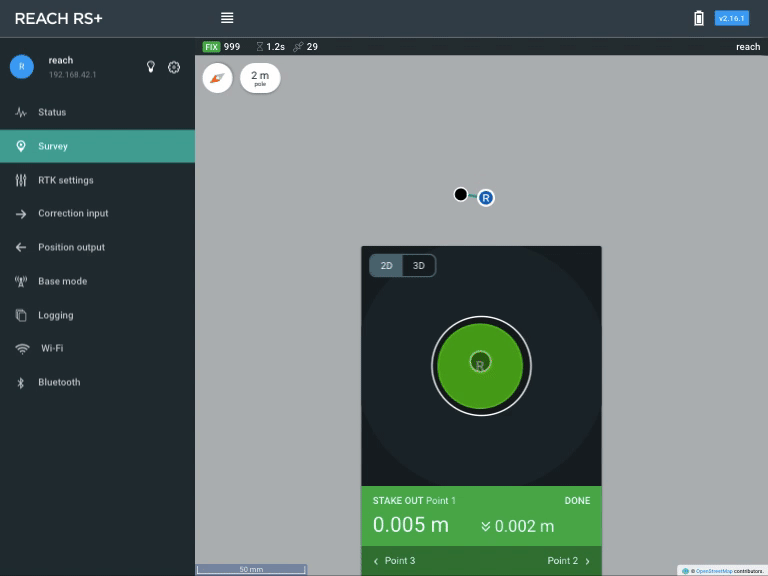
Task: Click the 0.002 m height difference value
Action: coord(524,526)
